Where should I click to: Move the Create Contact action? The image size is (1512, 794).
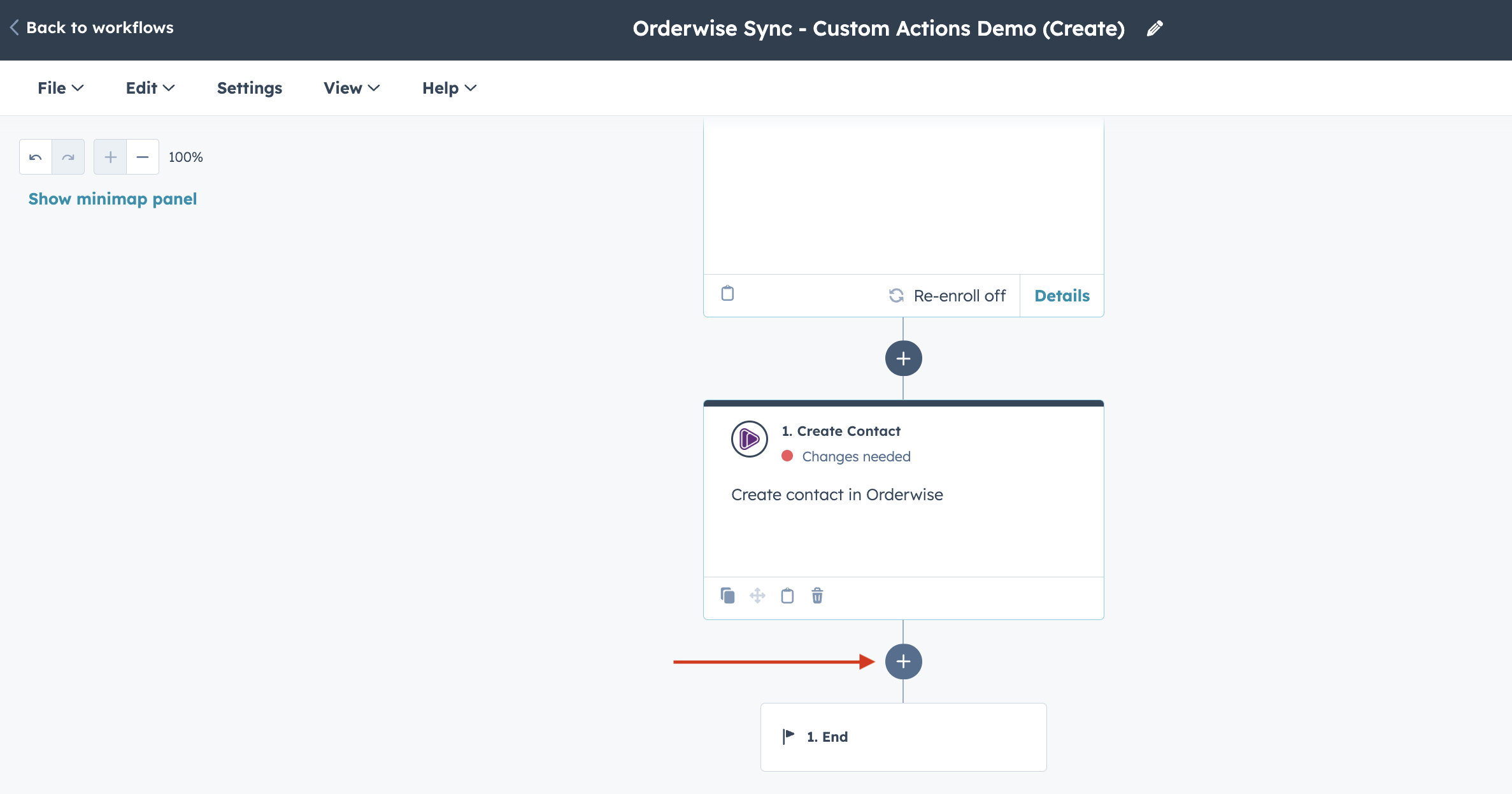pos(757,596)
